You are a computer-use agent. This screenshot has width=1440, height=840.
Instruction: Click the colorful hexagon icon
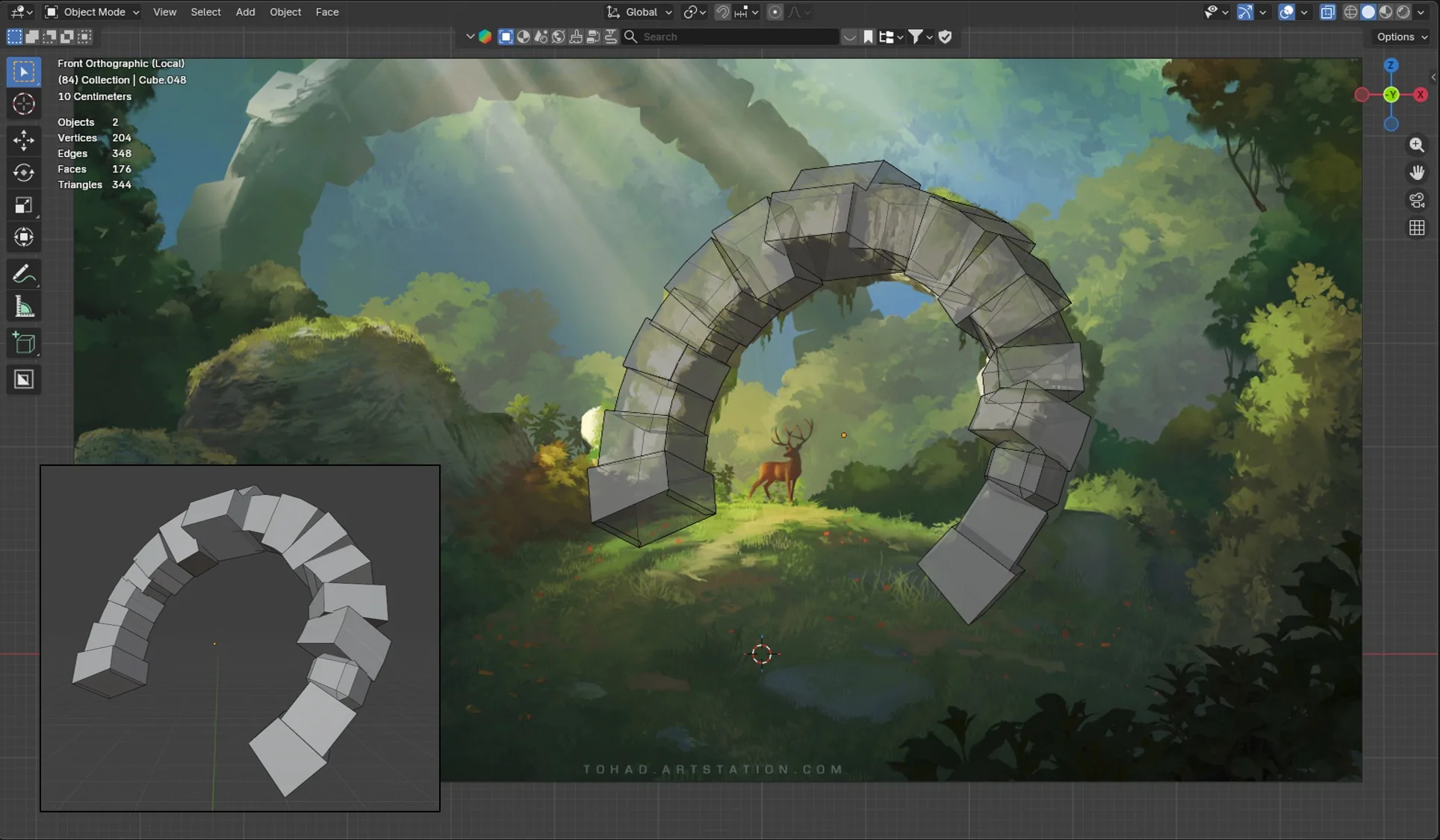click(485, 37)
